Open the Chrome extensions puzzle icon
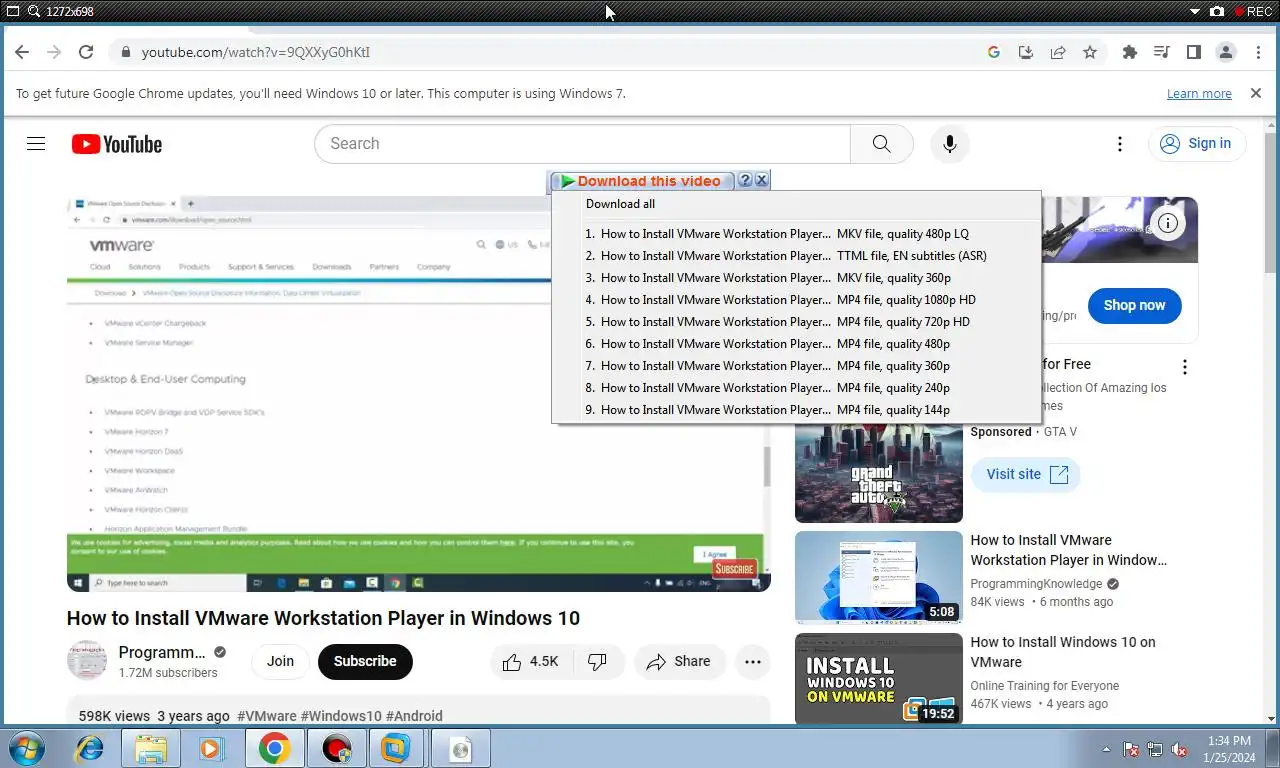The height and width of the screenshot is (768, 1280). coord(1130,52)
